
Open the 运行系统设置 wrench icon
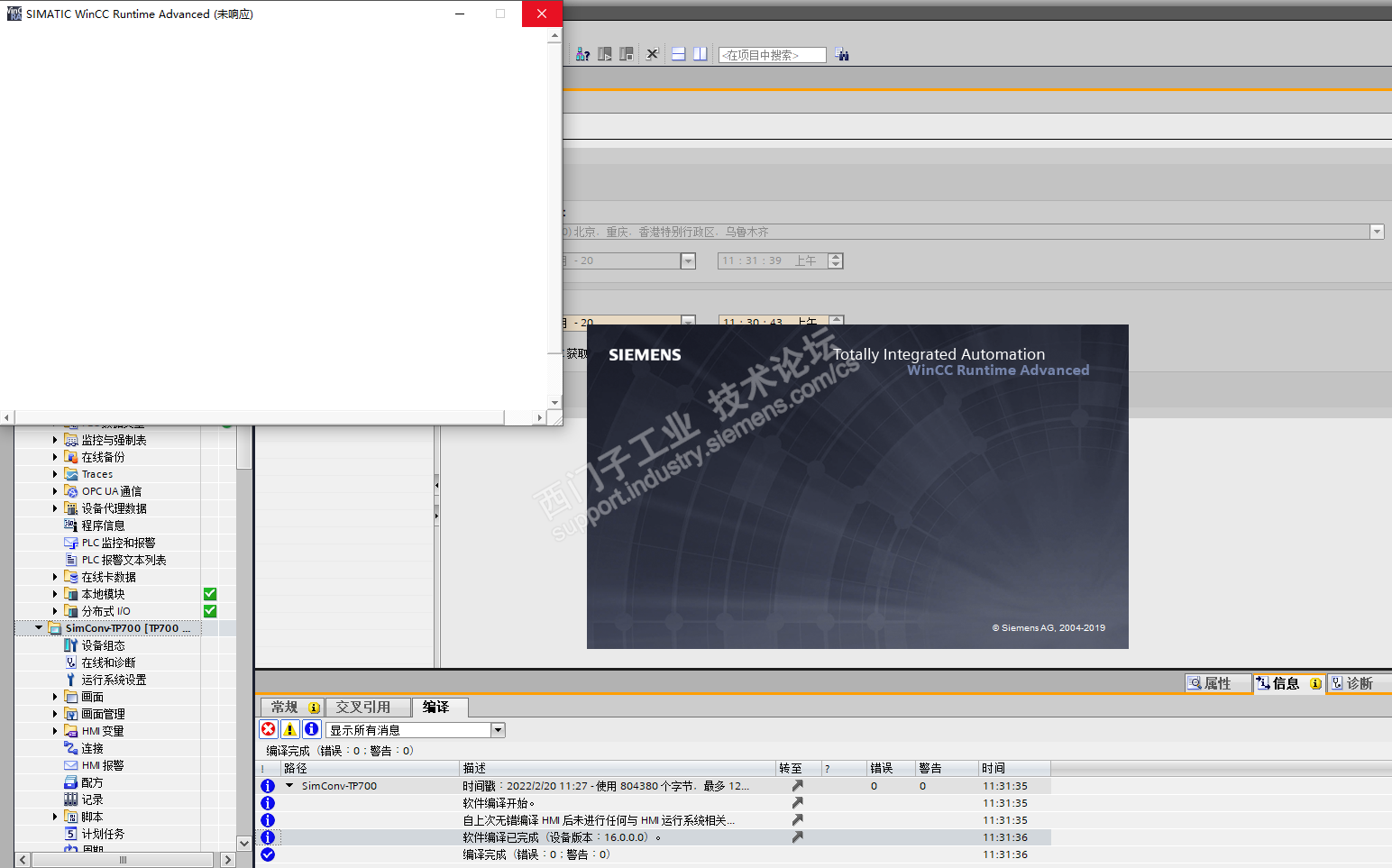(70, 680)
